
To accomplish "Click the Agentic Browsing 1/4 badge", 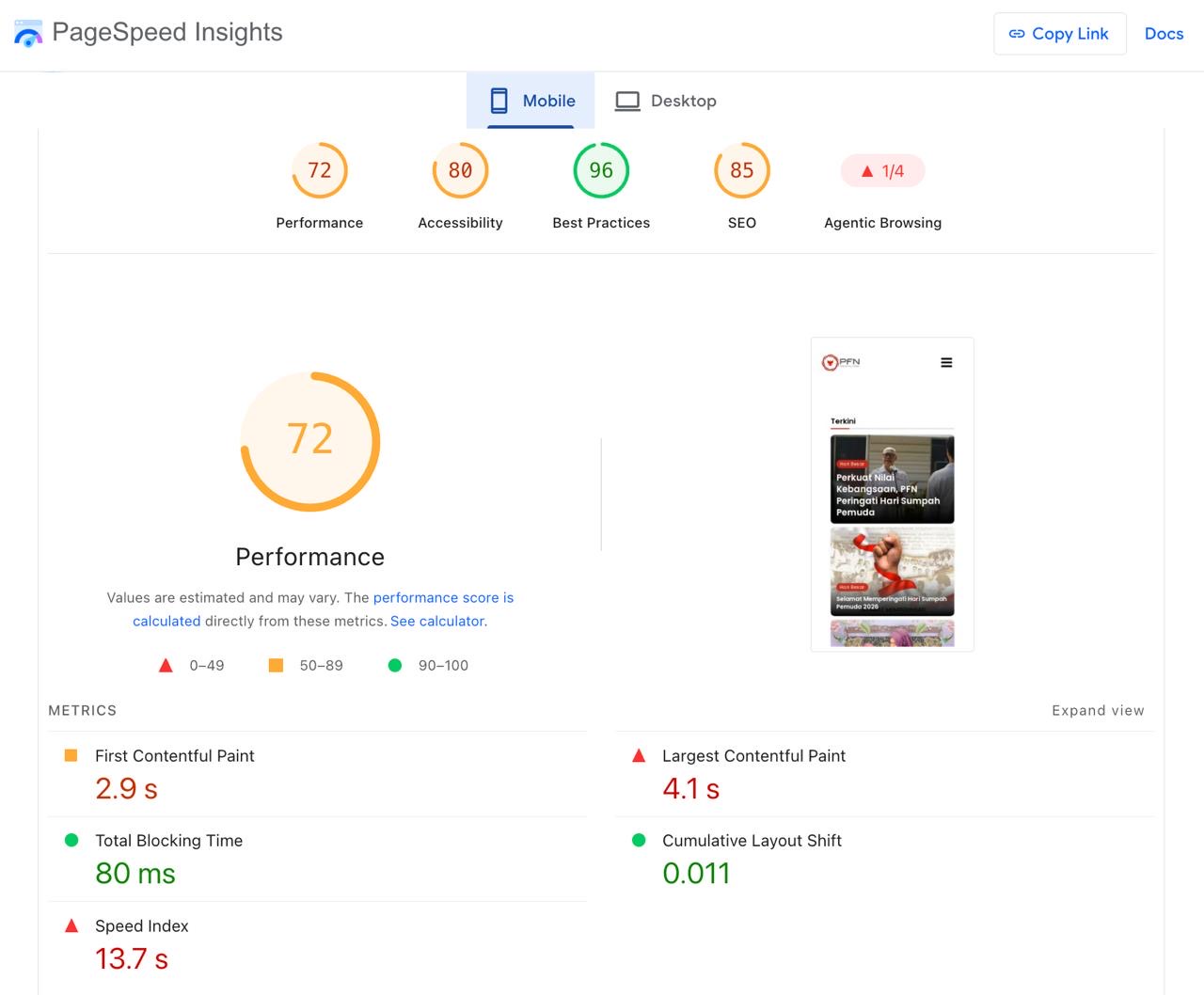I will [x=882, y=171].
